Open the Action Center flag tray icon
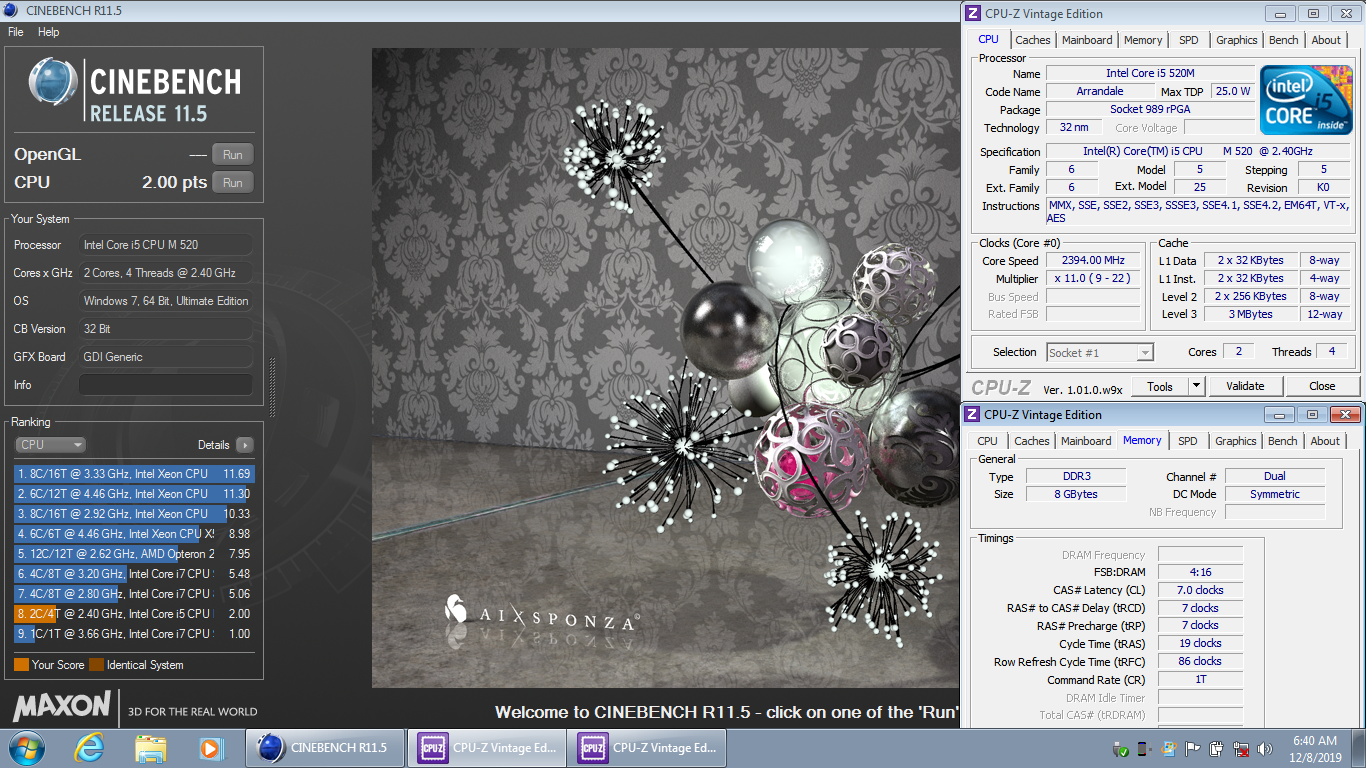The image size is (1366, 768). point(1192,749)
